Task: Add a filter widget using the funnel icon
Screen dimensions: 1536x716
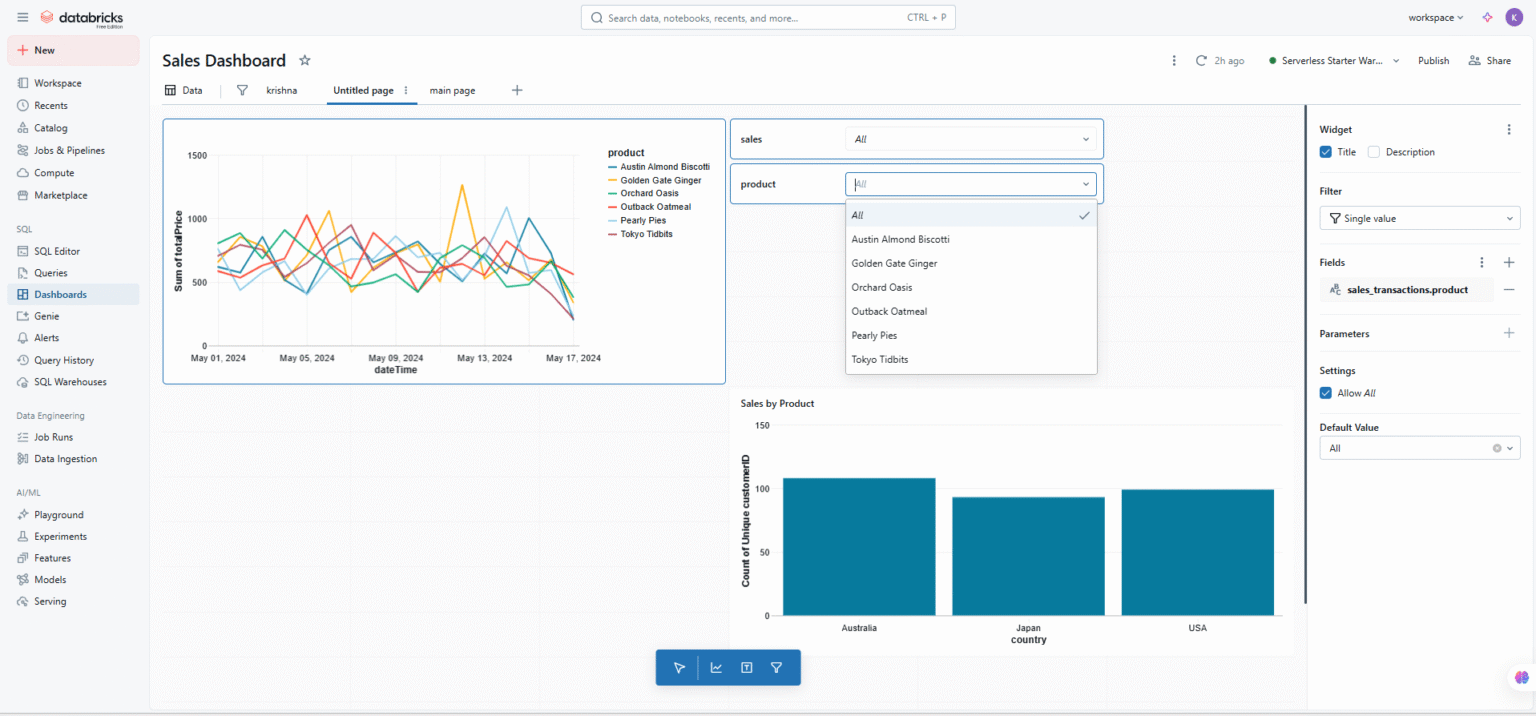Action: (x=776, y=667)
